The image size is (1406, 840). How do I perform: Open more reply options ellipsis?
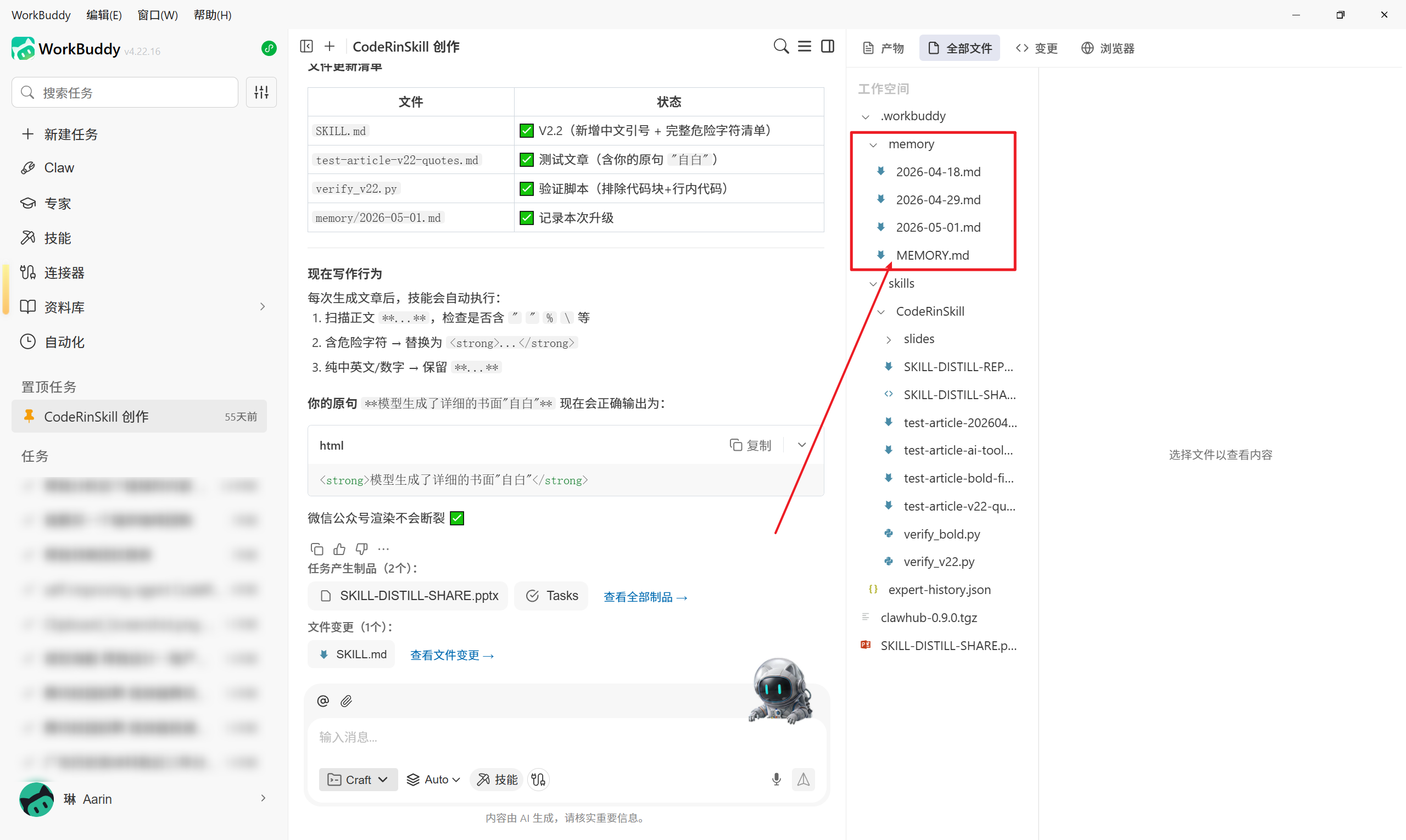click(383, 549)
